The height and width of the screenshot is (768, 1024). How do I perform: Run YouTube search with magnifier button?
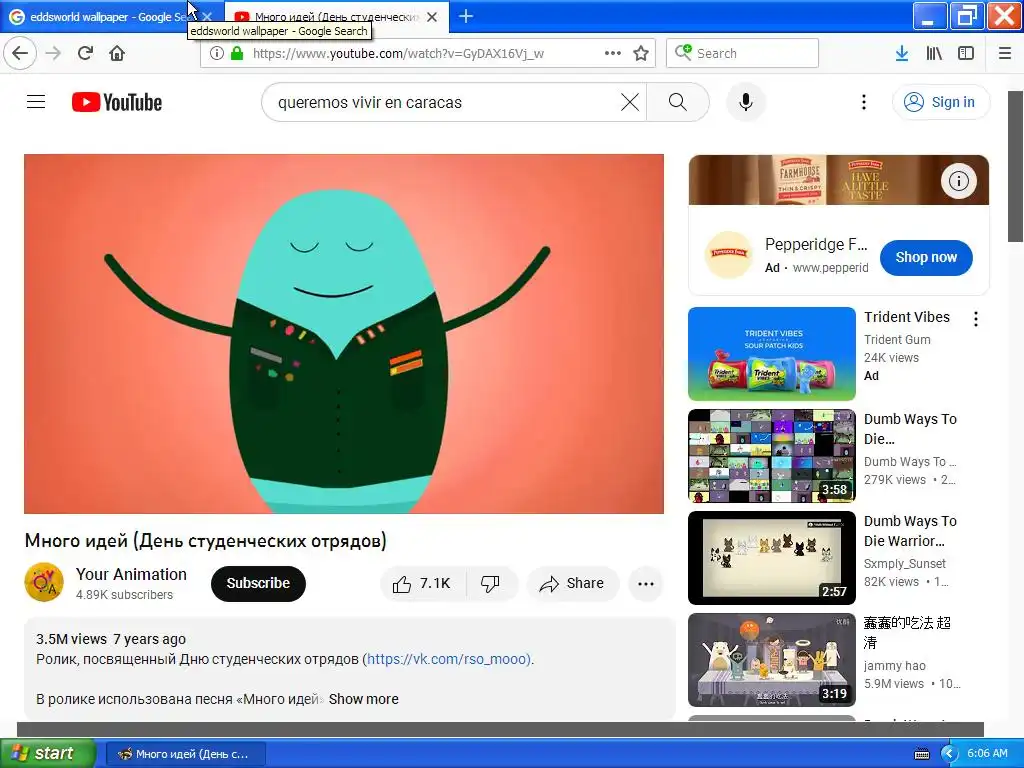click(x=678, y=102)
